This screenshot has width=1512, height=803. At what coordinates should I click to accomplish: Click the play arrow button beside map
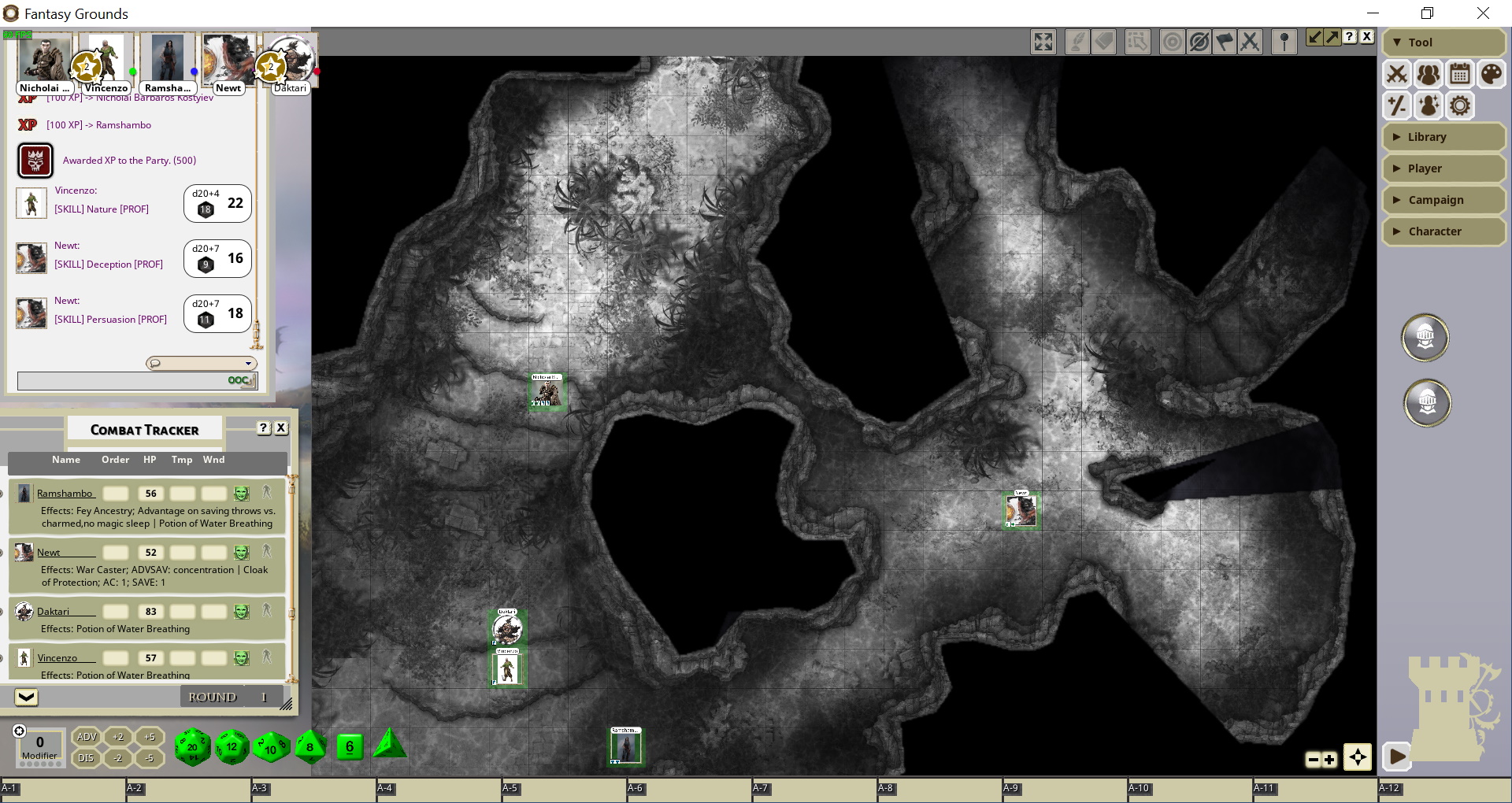[1397, 757]
